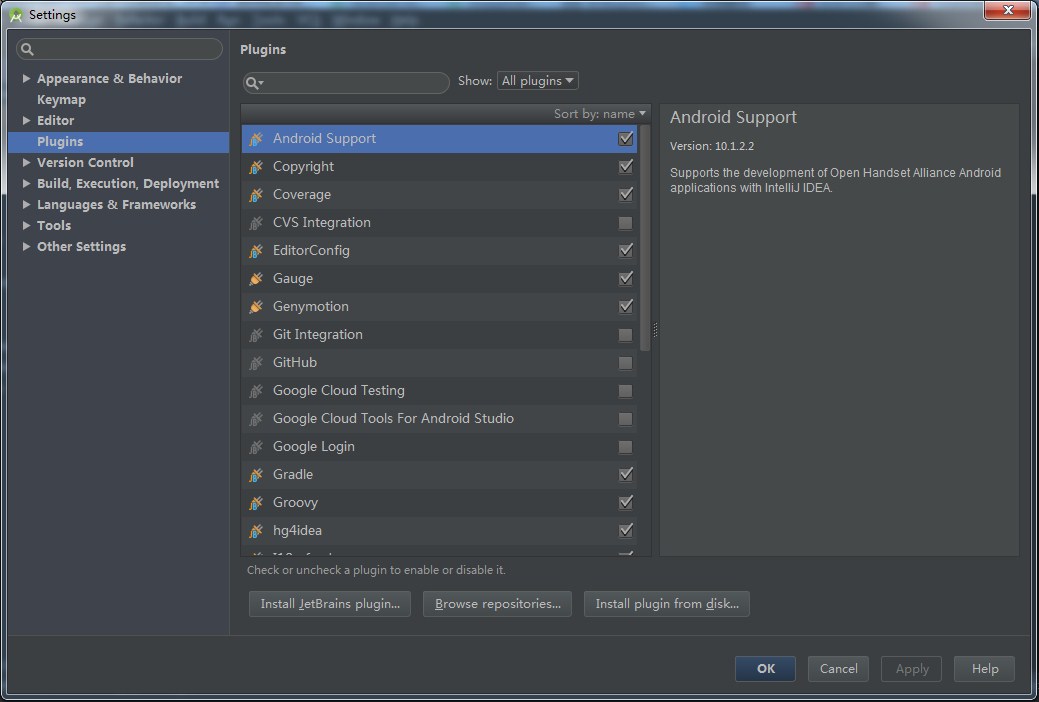
Task: Click the Coverage plugin icon
Action: pyautogui.click(x=256, y=195)
